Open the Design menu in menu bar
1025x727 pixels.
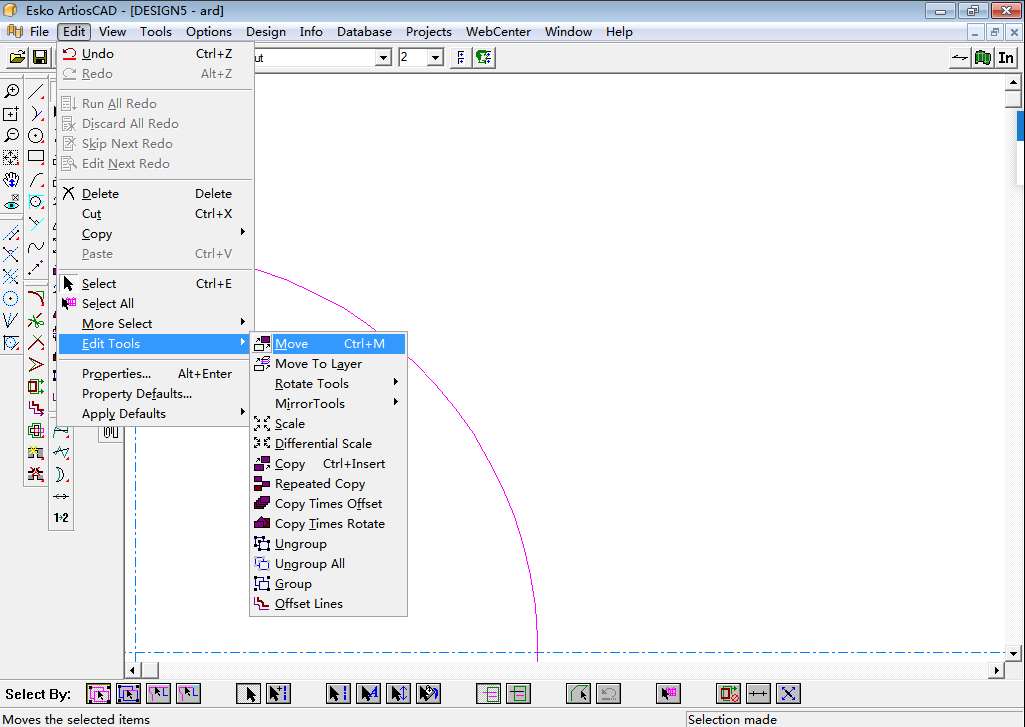[265, 31]
